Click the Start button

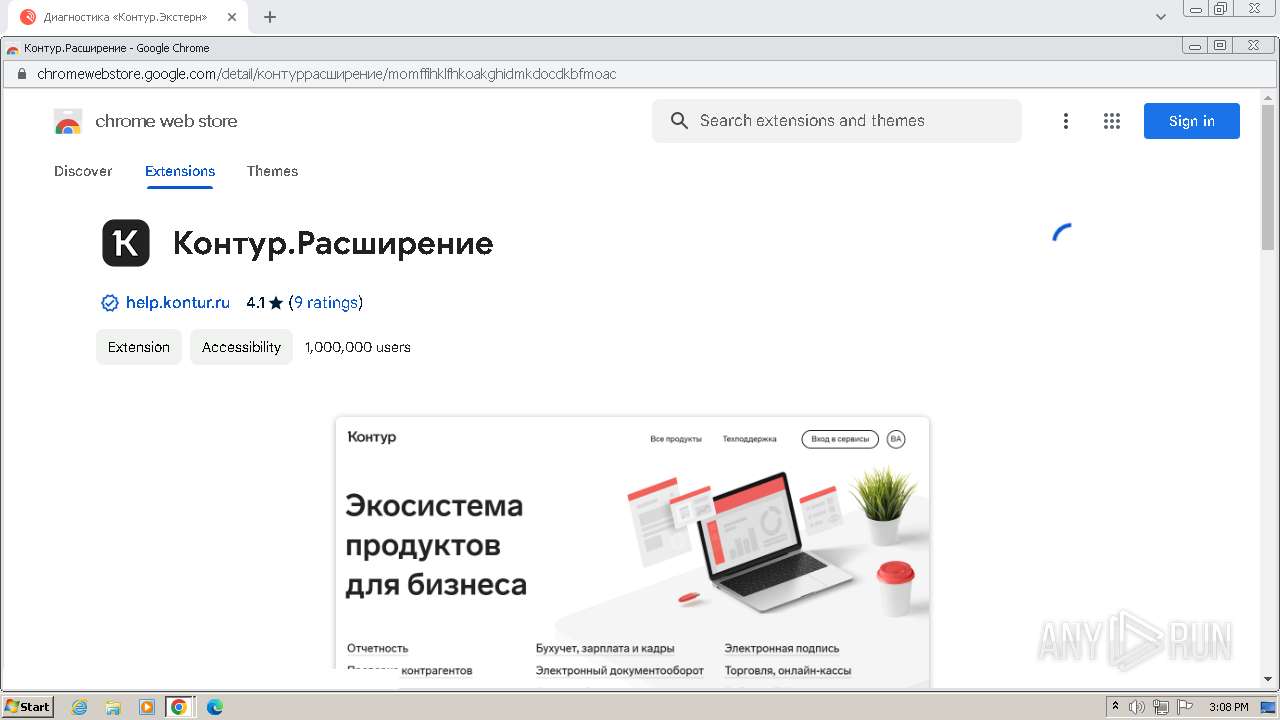pos(27,707)
